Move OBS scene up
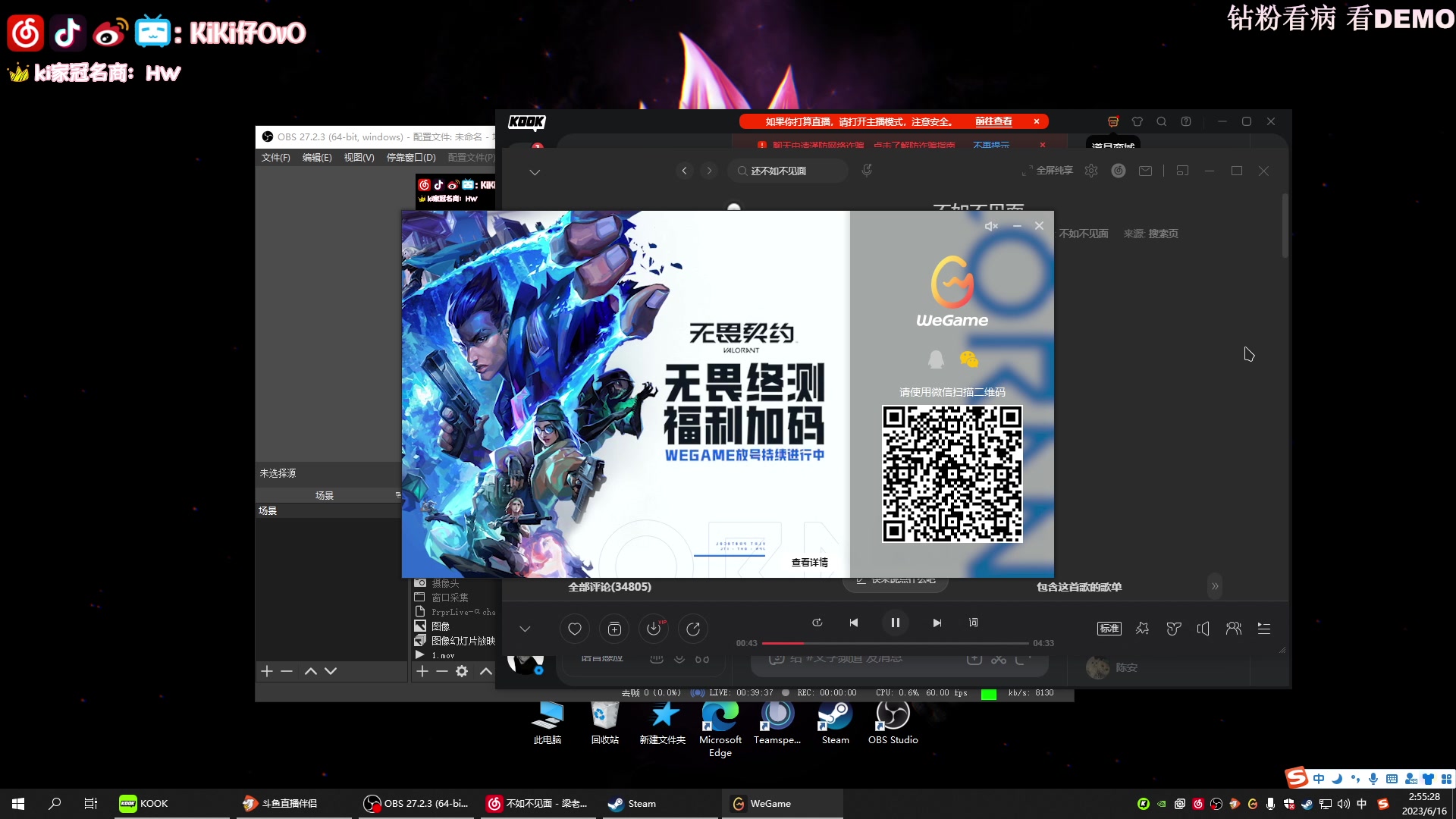Viewport: 1456px width, 819px height. pos(311,671)
